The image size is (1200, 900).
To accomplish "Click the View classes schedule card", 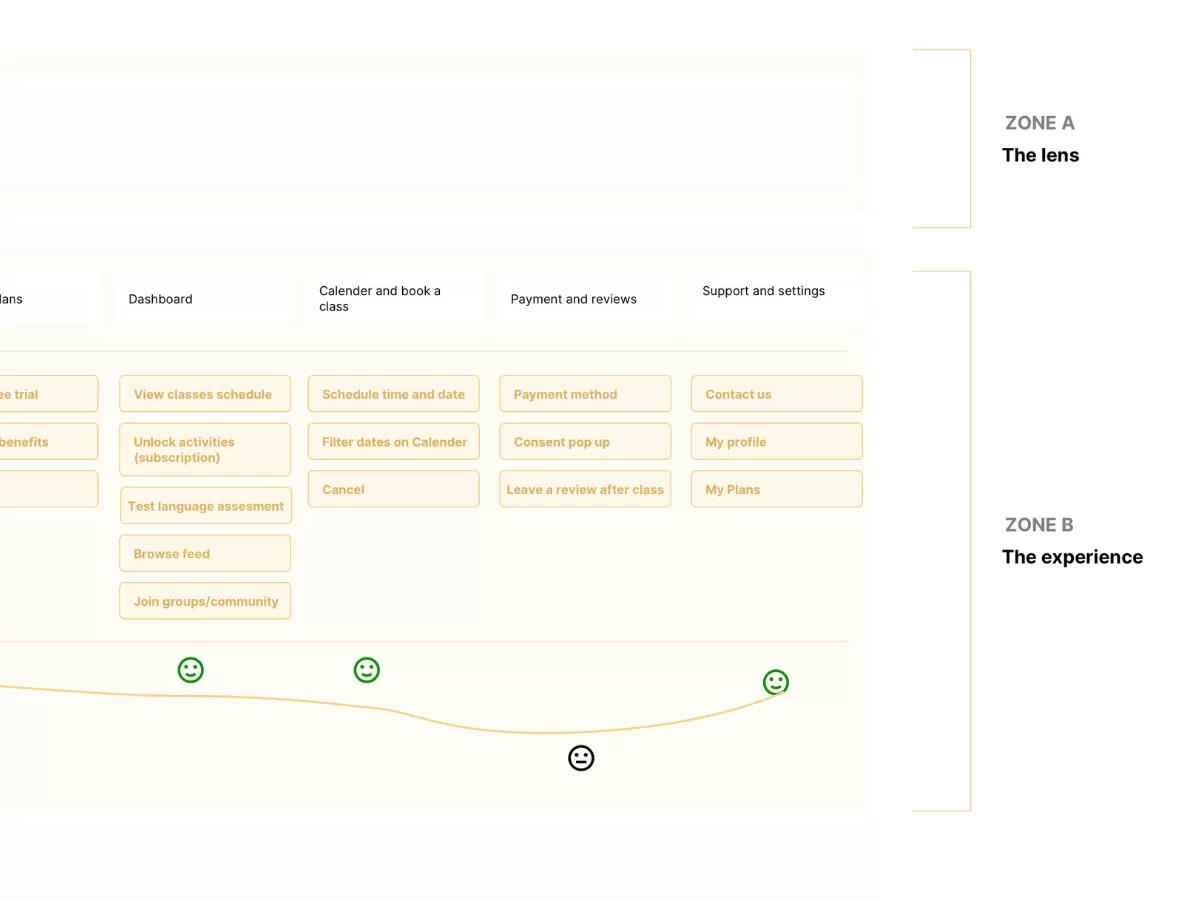I will [205, 394].
